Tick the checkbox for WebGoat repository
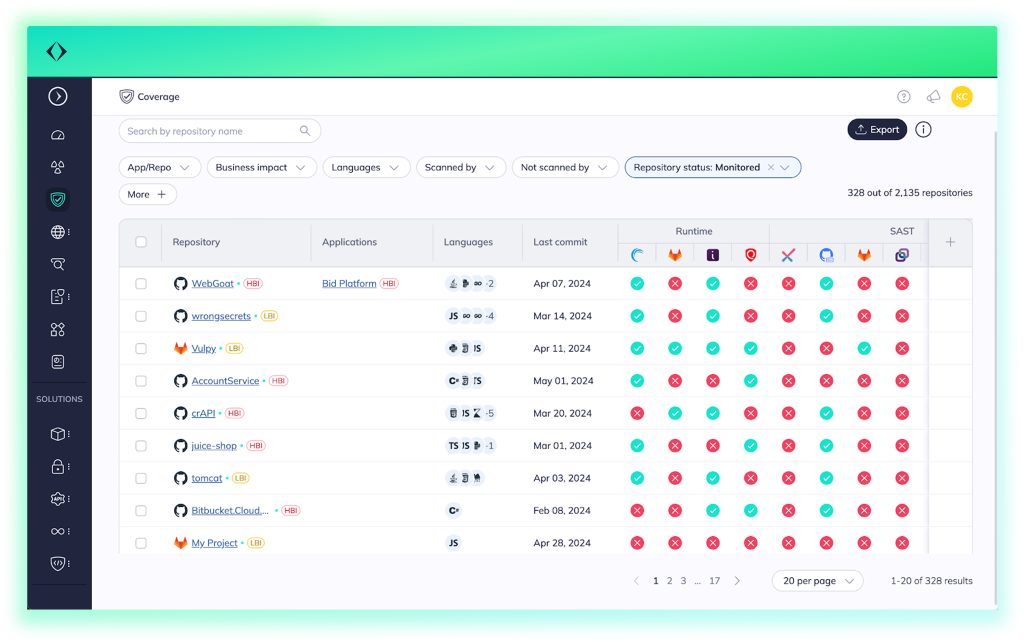This screenshot has height=642, width=1024. pyautogui.click(x=141, y=284)
